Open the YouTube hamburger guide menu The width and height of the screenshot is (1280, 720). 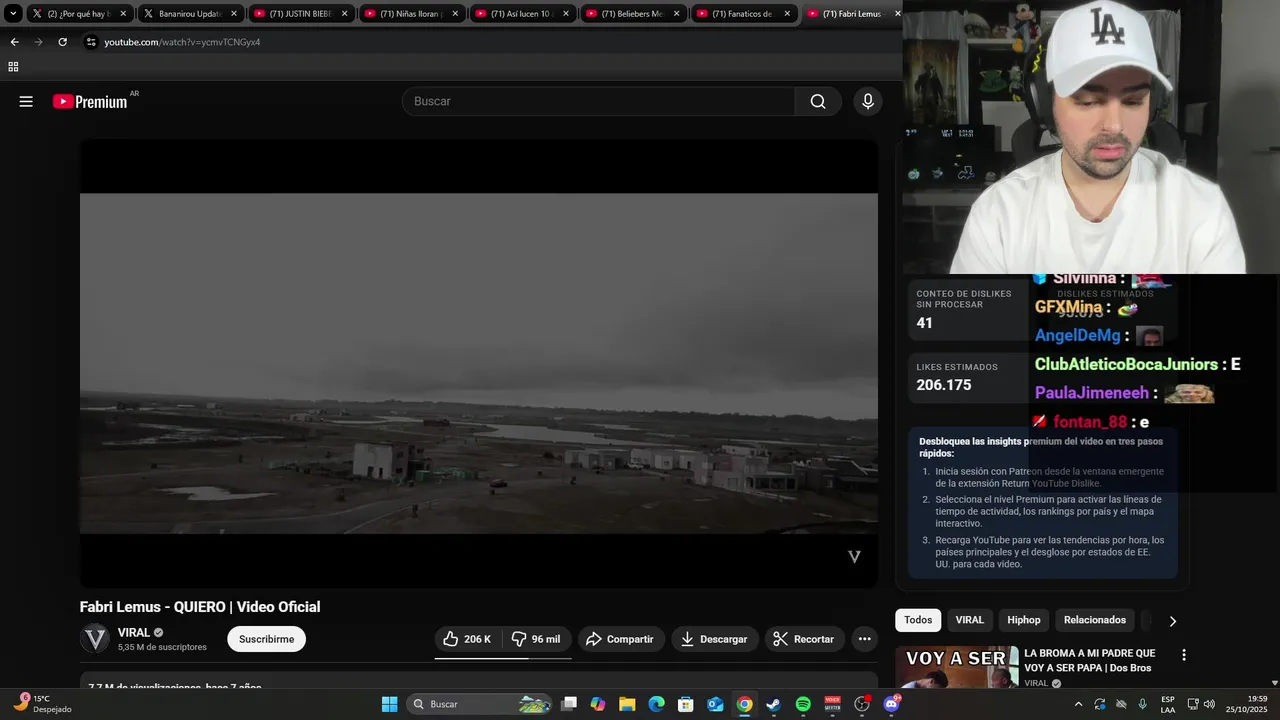pyautogui.click(x=26, y=101)
